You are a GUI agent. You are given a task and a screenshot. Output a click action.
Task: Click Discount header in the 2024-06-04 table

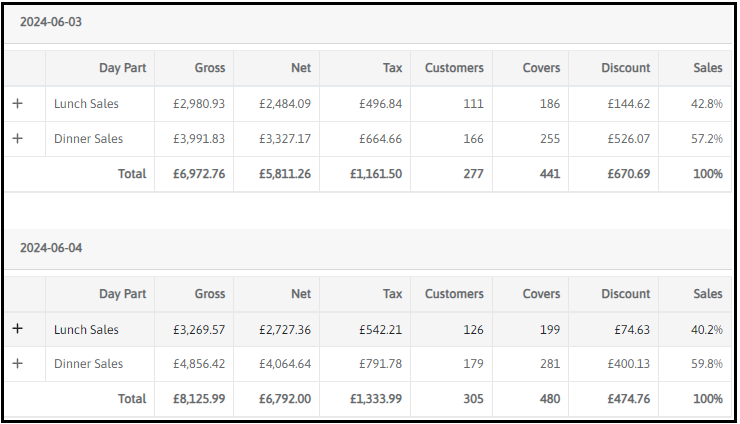click(626, 294)
